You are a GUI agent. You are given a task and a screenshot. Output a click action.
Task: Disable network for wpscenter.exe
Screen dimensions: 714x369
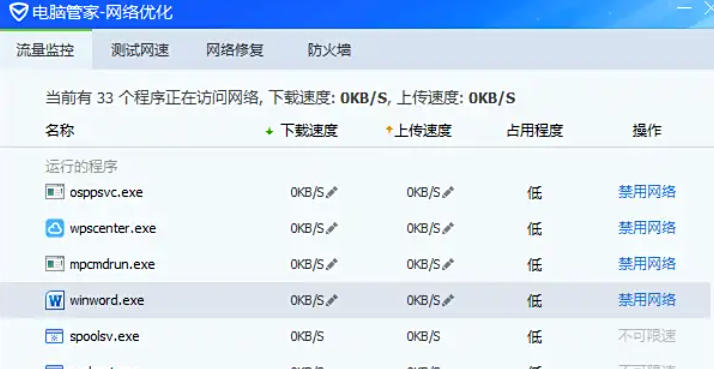[647, 228]
